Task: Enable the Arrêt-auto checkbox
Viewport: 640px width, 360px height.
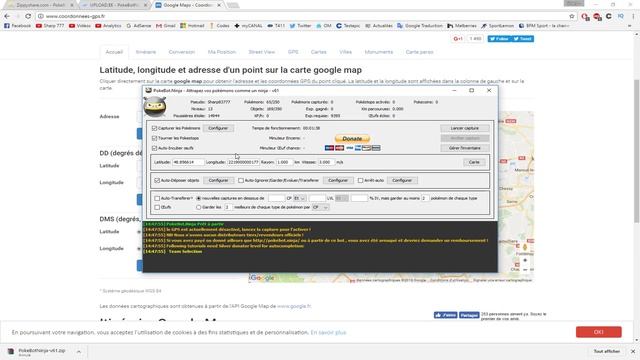Action: click(360, 180)
